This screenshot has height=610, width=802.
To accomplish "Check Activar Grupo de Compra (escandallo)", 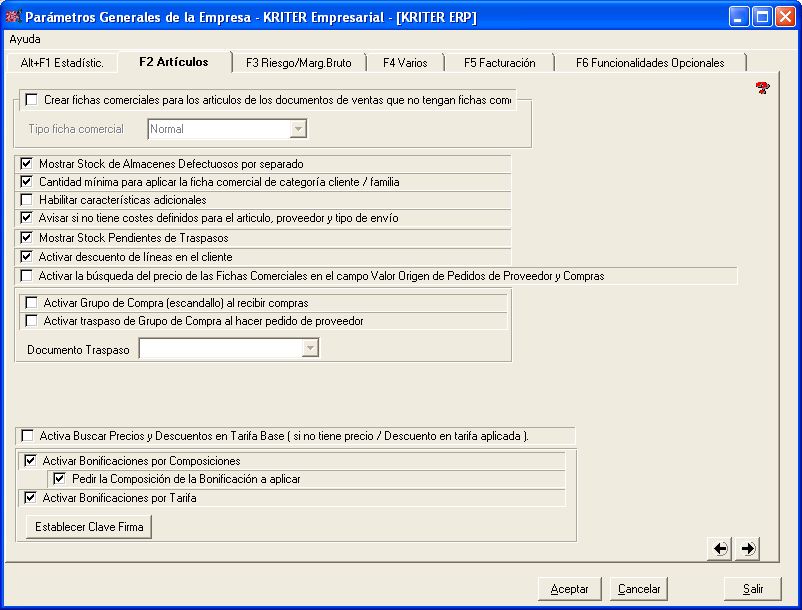I will coord(32,303).
